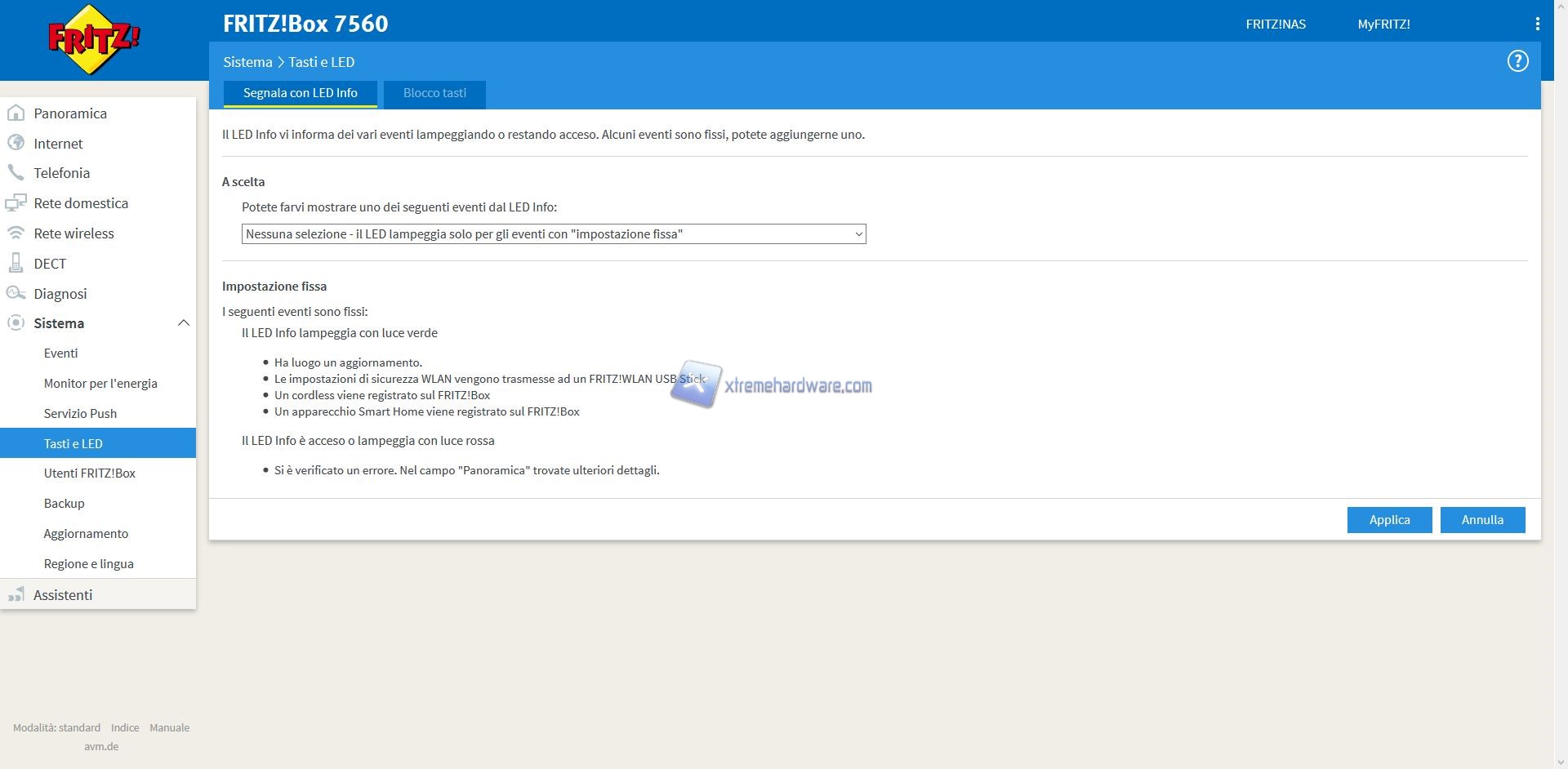This screenshot has height=769, width=1568.
Task: Select the Segnala con LED Info tab
Action: 300,93
